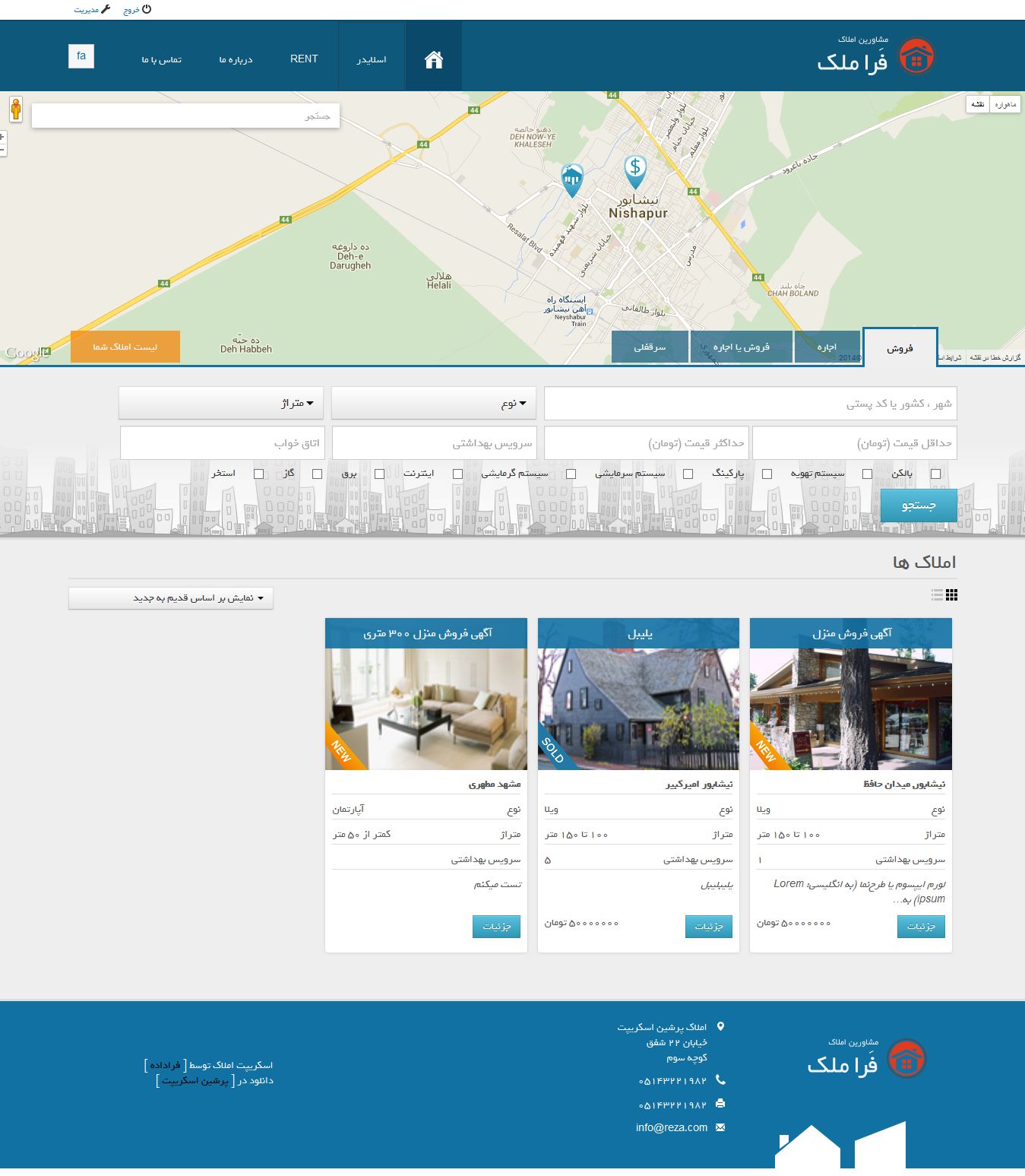Click the dollar sign map marker

point(635,172)
